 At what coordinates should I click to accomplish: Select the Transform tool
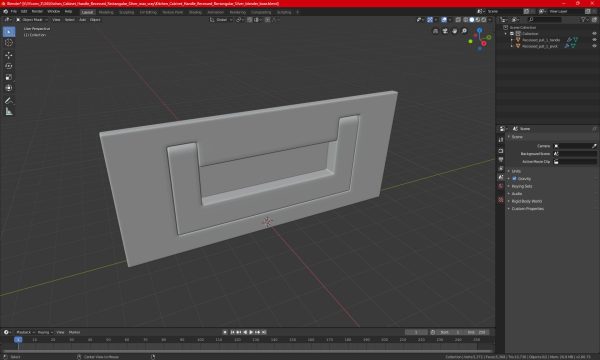tap(9, 88)
